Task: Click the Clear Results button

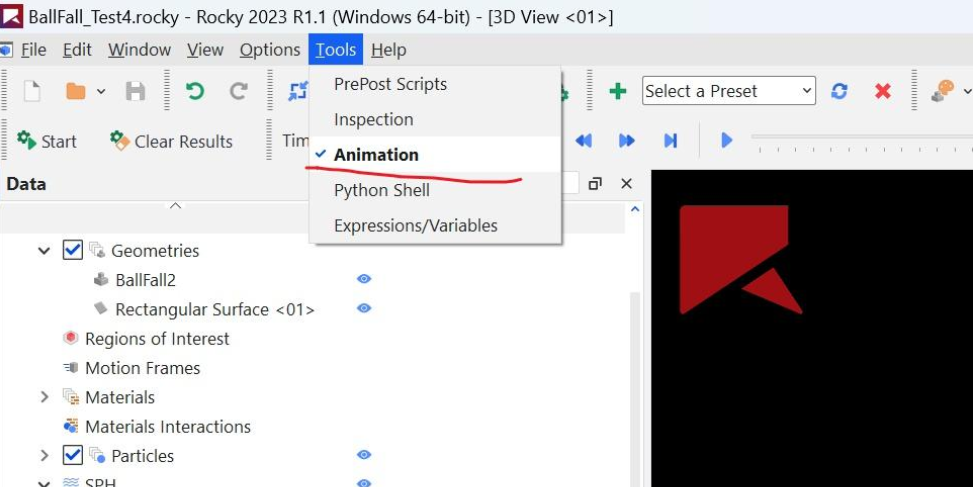Action: pos(171,141)
